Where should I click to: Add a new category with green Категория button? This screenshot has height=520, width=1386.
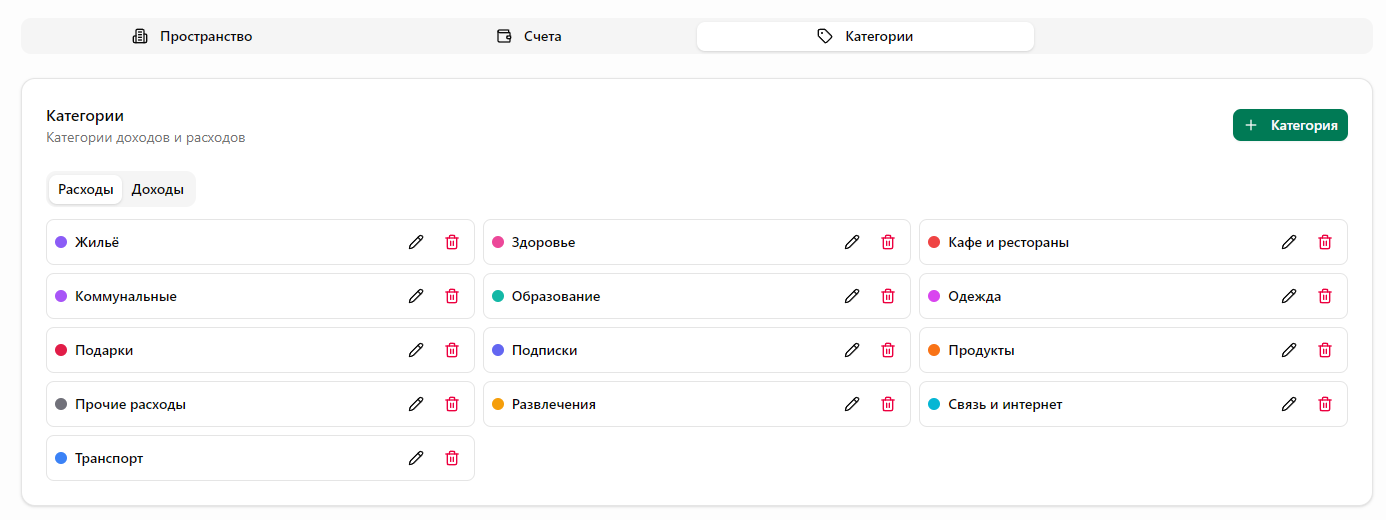(1290, 125)
